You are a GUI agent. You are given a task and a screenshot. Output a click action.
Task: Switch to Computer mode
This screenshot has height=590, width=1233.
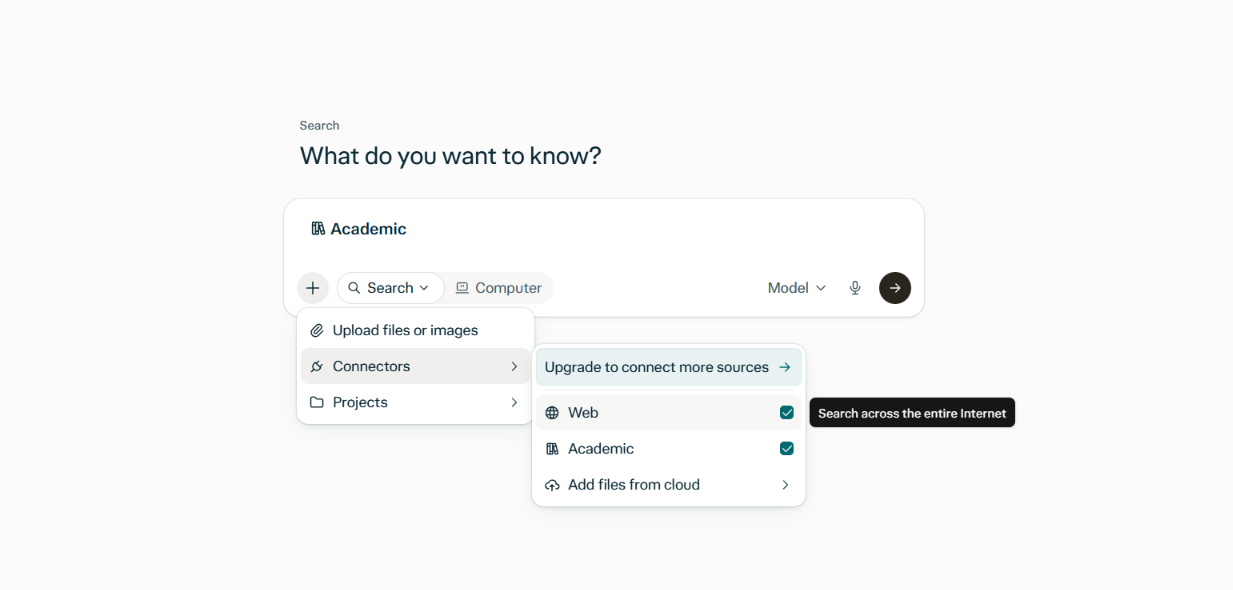[x=498, y=288]
